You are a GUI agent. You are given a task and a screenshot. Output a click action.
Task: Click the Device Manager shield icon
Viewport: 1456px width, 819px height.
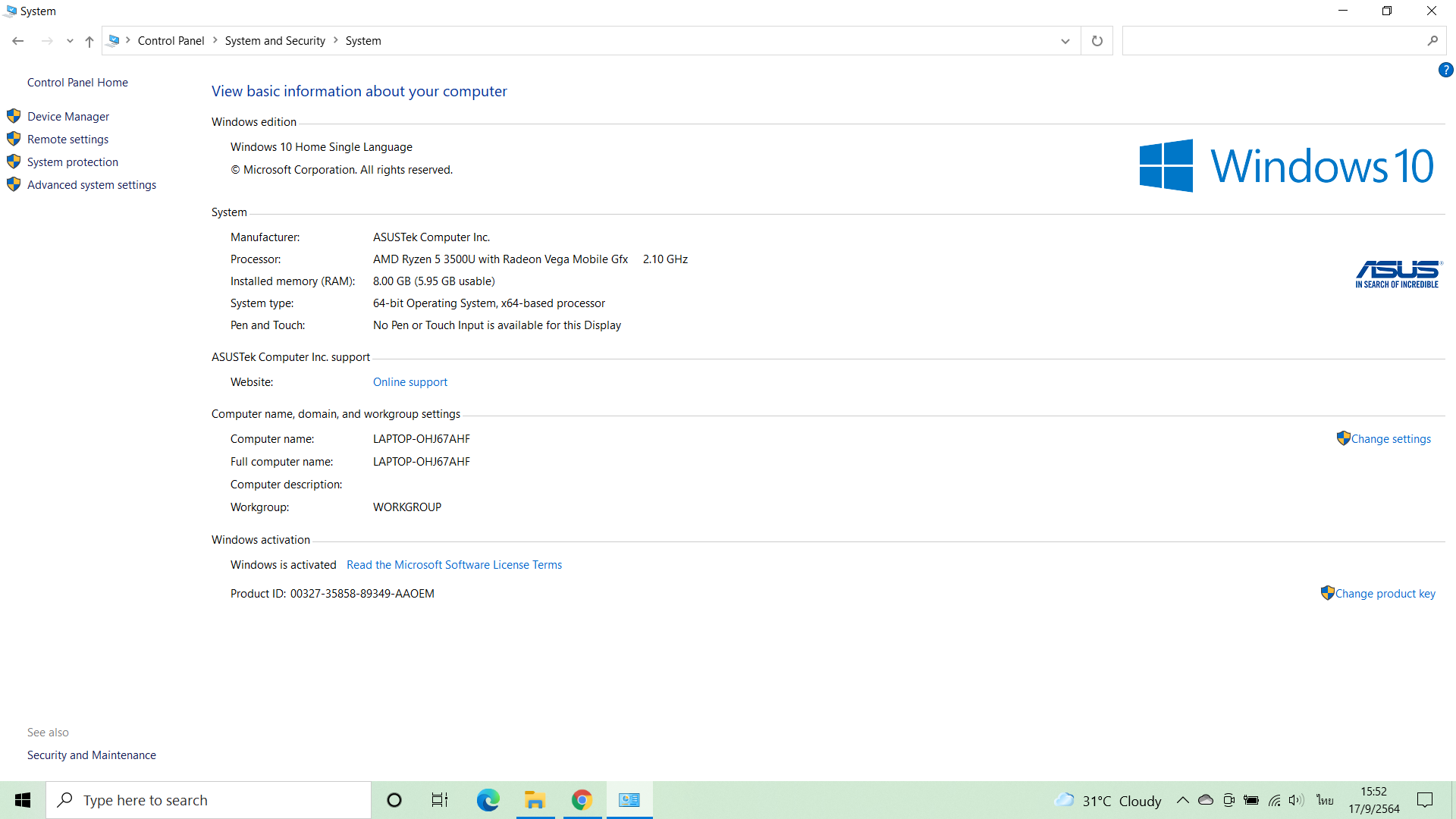click(x=14, y=116)
